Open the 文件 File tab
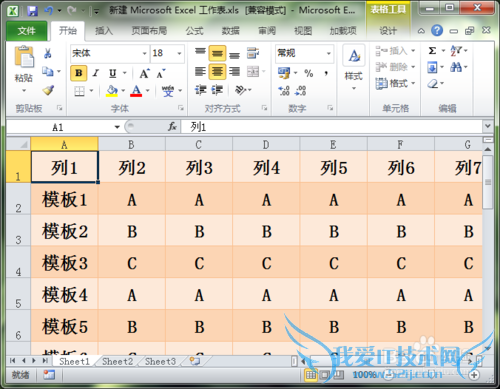 click(x=26, y=31)
